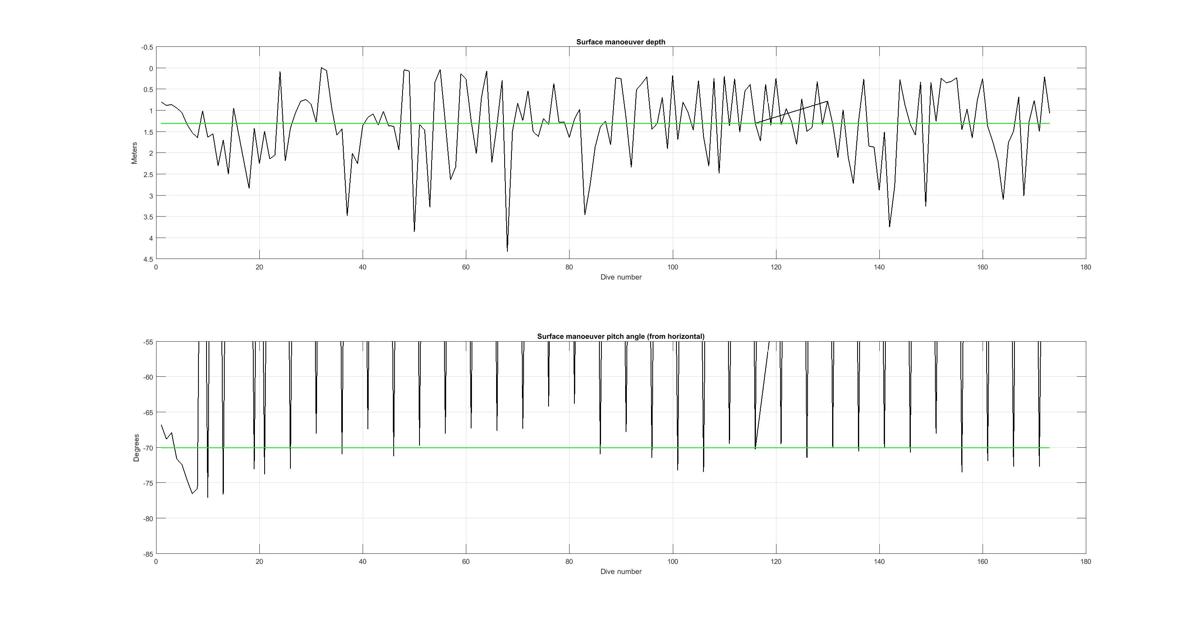Image resolution: width=1200 pixels, height=622 pixels.
Task: Click the "Degrees" y-axis label
Action: (135, 447)
